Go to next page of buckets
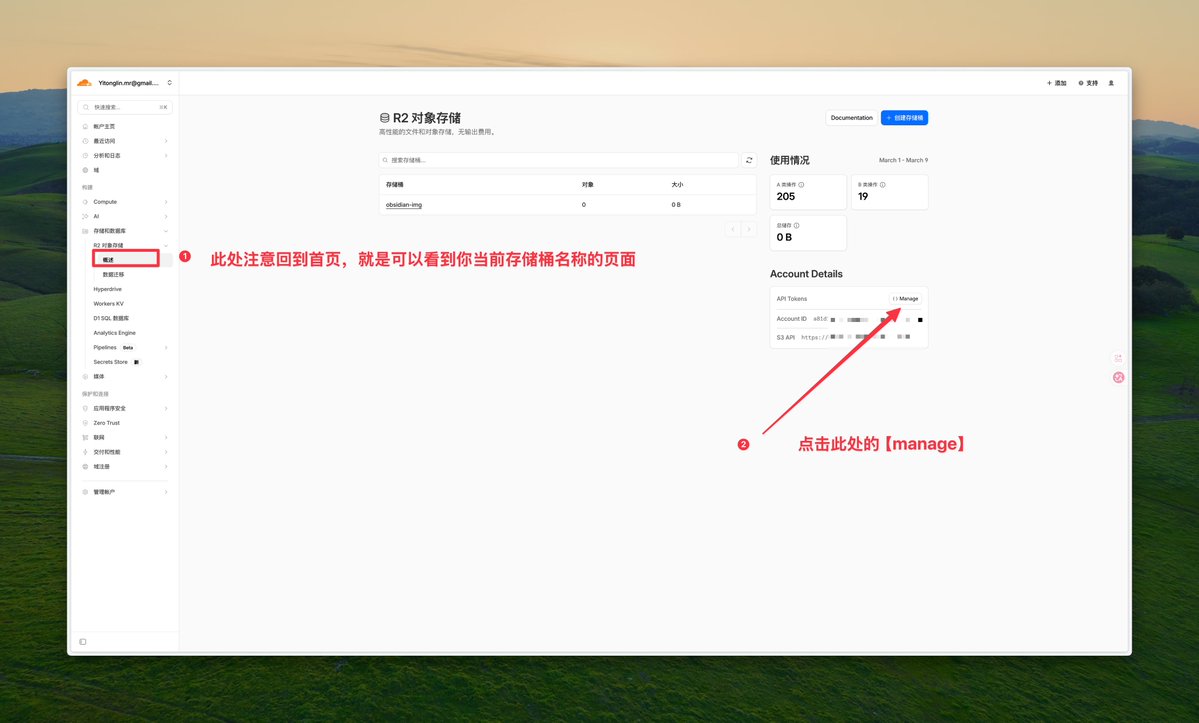The width and height of the screenshot is (1199, 723). [749, 229]
